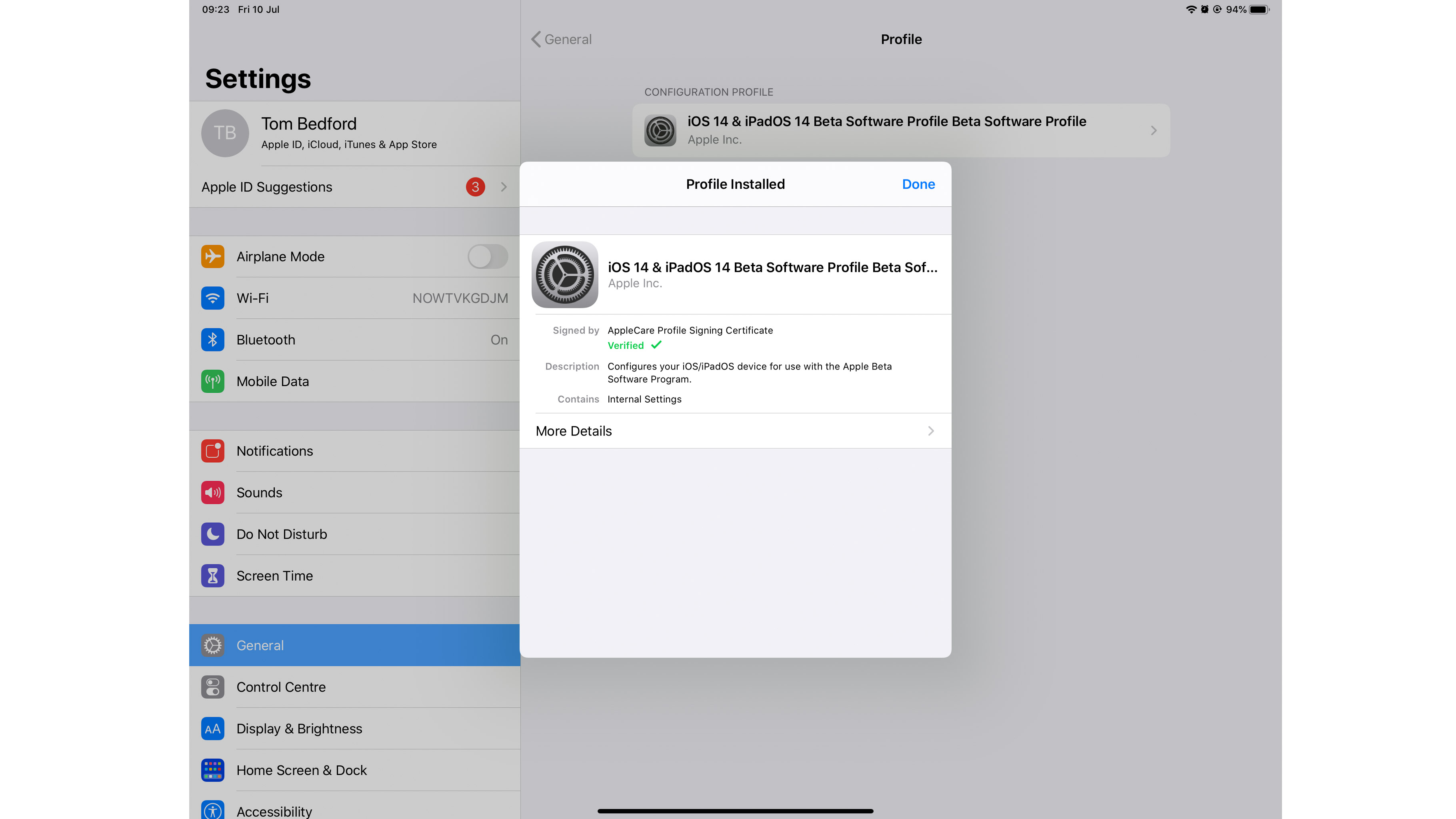Tap the General gear icon
The height and width of the screenshot is (819, 1456).
click(x=212, y=645)
